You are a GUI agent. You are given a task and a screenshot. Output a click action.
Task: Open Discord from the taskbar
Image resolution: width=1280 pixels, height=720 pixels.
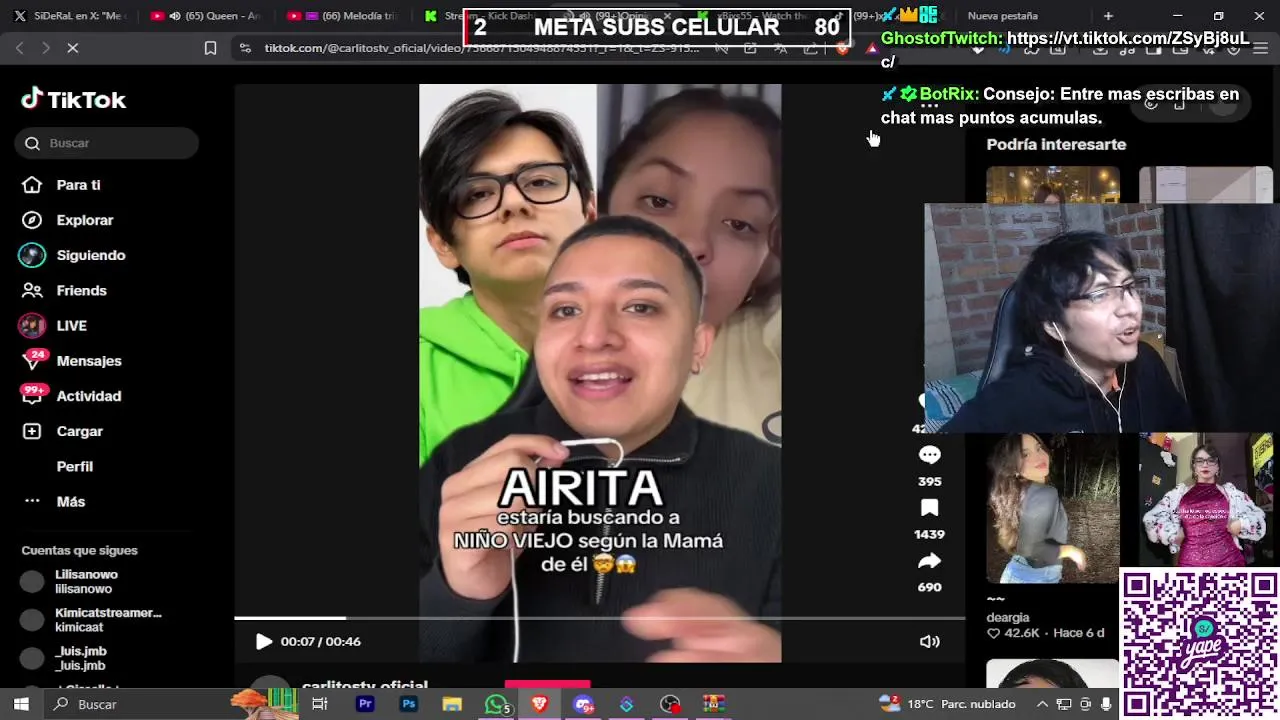point(583,704)
